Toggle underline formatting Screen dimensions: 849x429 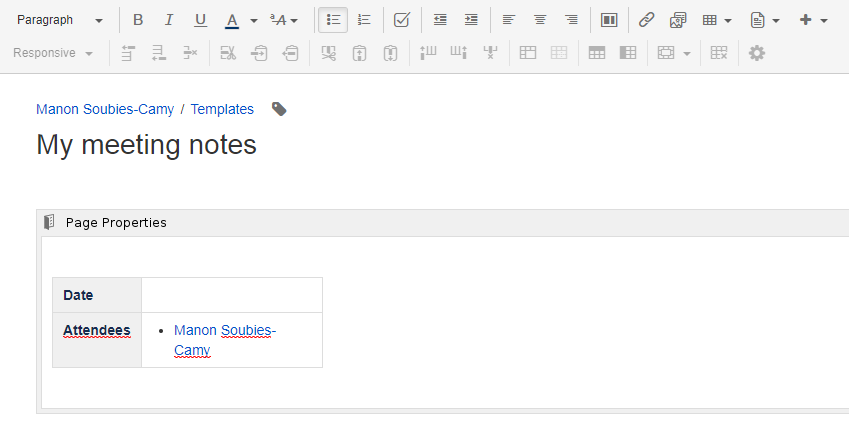[200, 20]
